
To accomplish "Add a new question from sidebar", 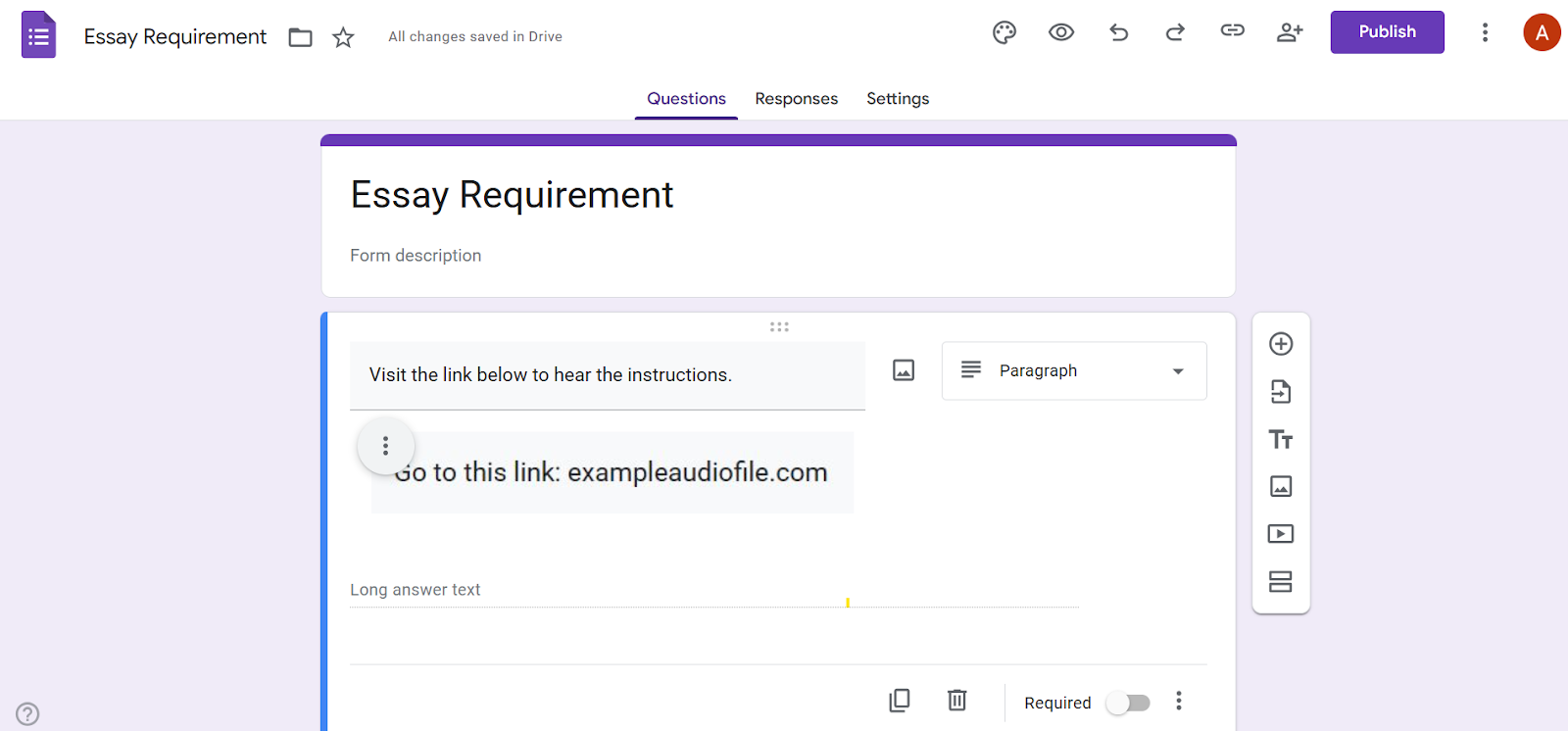I will [1281, 344].
